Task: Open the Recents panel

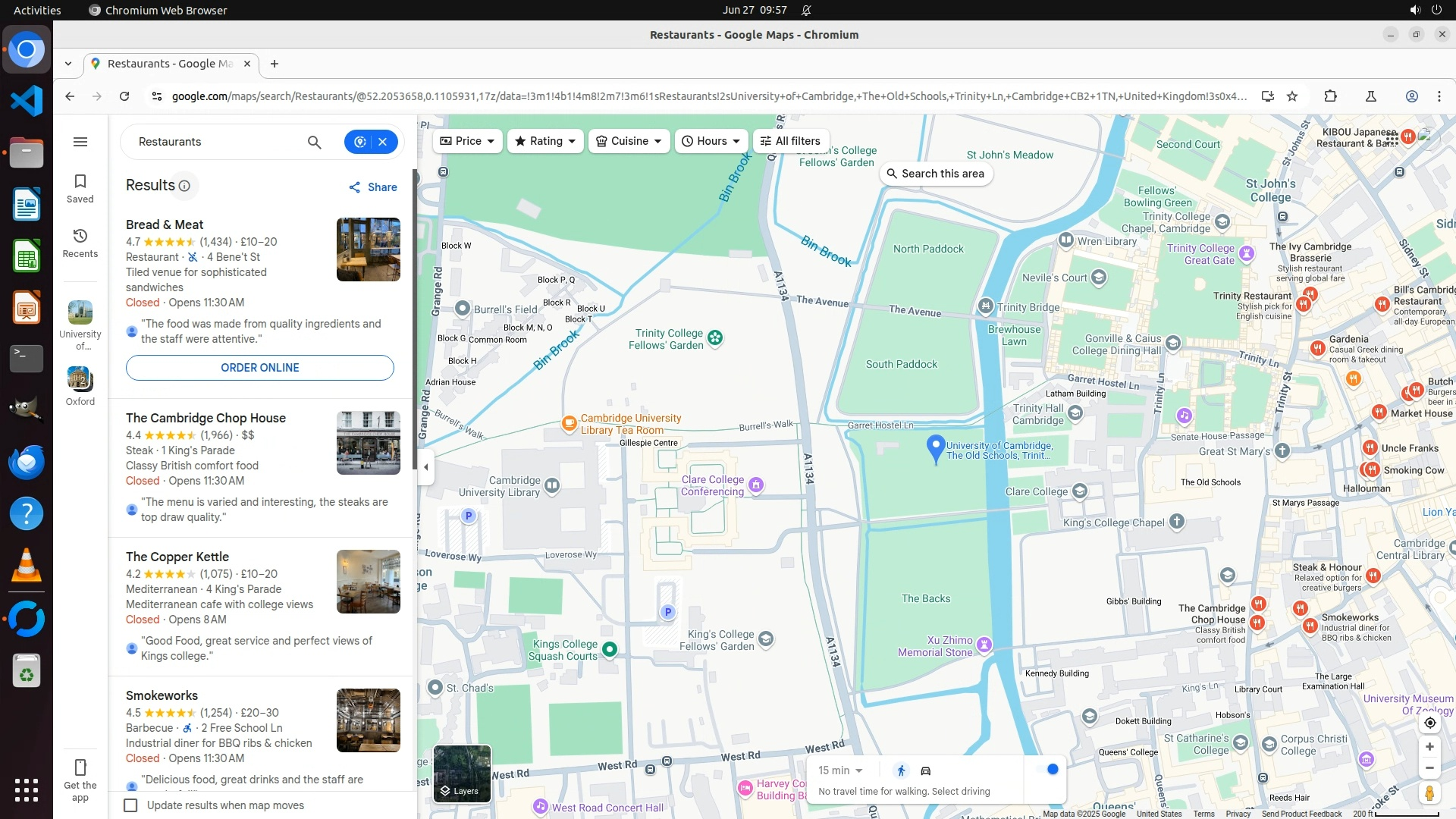Action: tap(80, 243)
